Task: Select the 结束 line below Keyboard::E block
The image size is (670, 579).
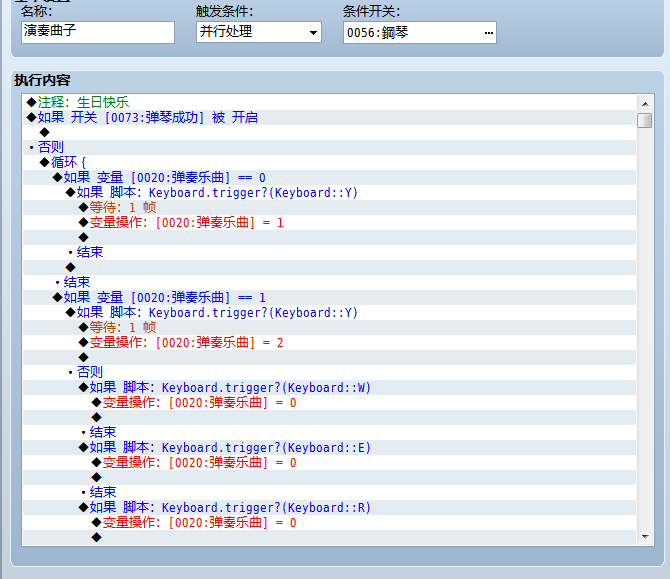Action: pyautogui.click(x=329, y=492)
